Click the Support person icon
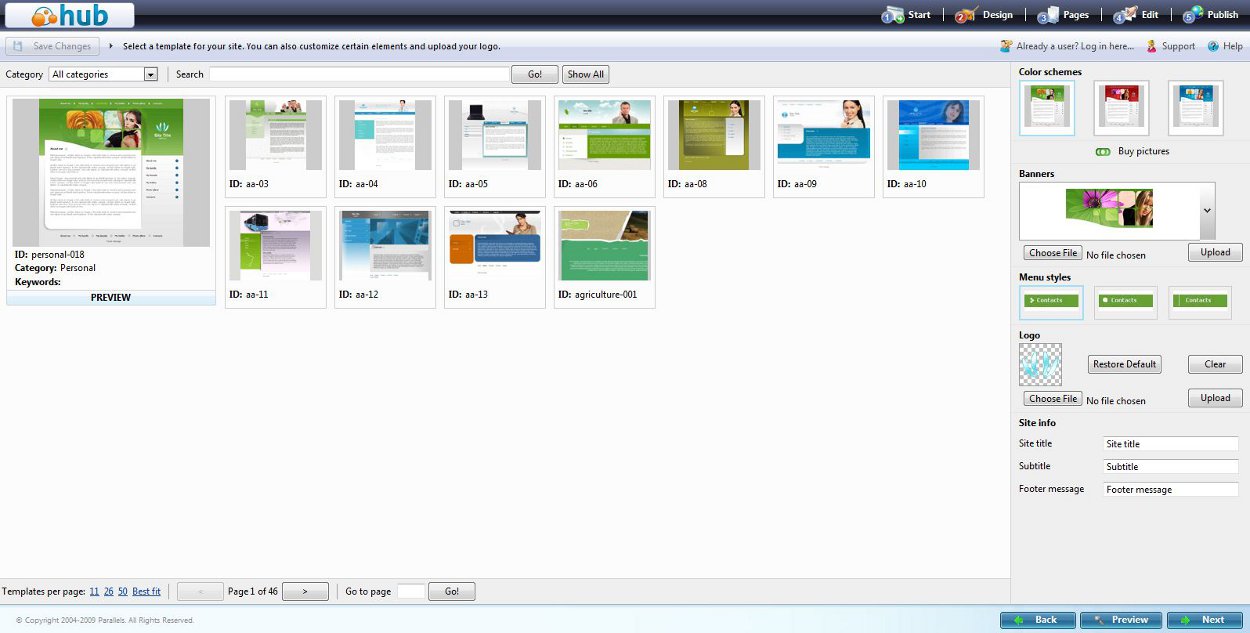The width and height of the screenshot is (1250, 633). point(1152,46)
